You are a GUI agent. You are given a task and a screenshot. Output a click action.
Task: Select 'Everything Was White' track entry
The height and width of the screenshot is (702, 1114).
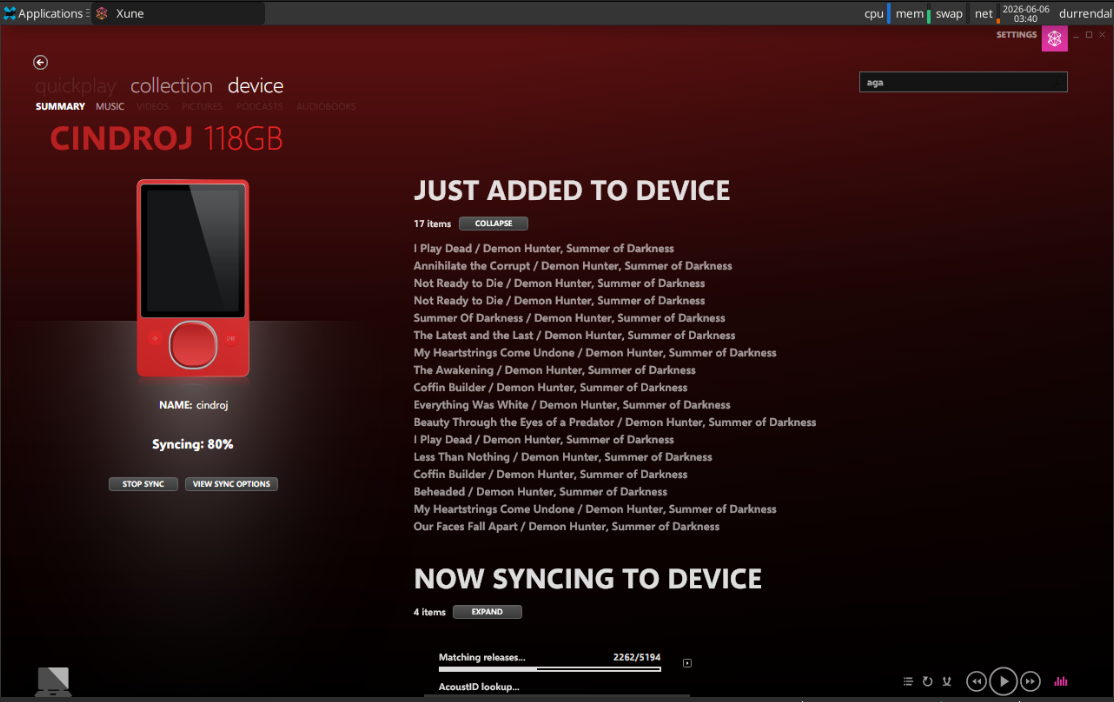click(572, 405)
